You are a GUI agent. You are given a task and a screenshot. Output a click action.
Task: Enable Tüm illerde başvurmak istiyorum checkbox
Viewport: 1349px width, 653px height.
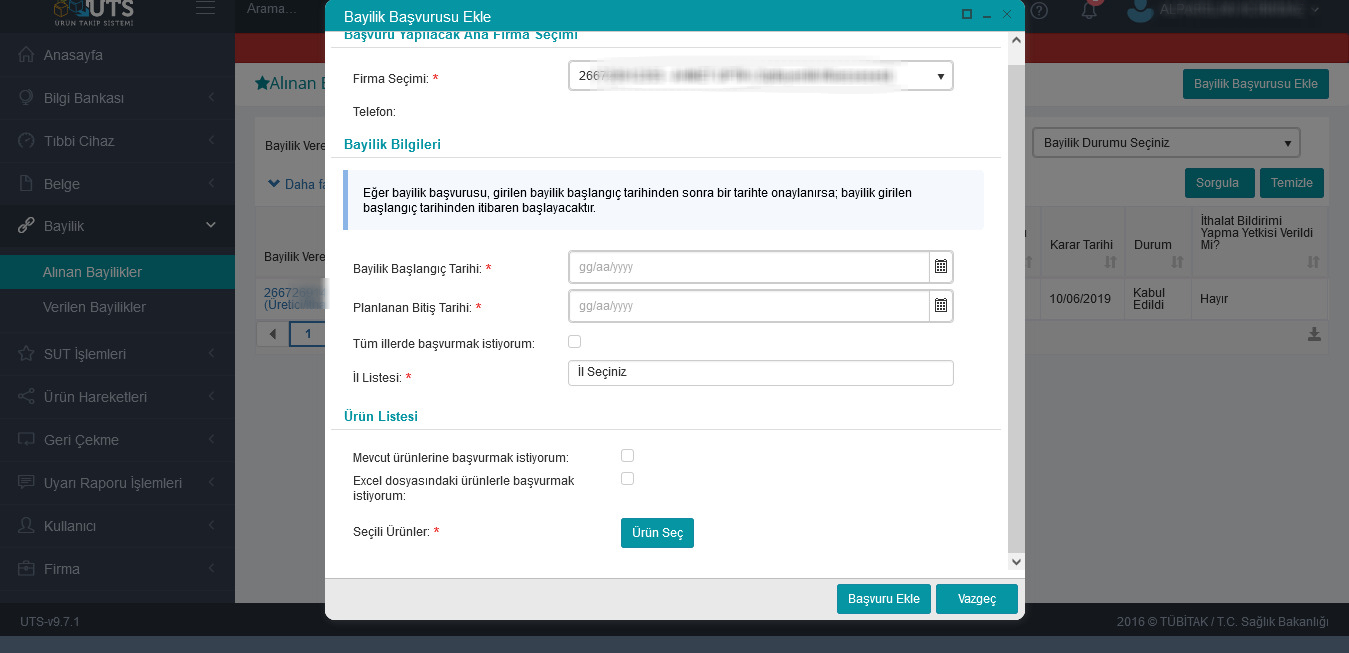pyautogui.click(x=574, y=342)
